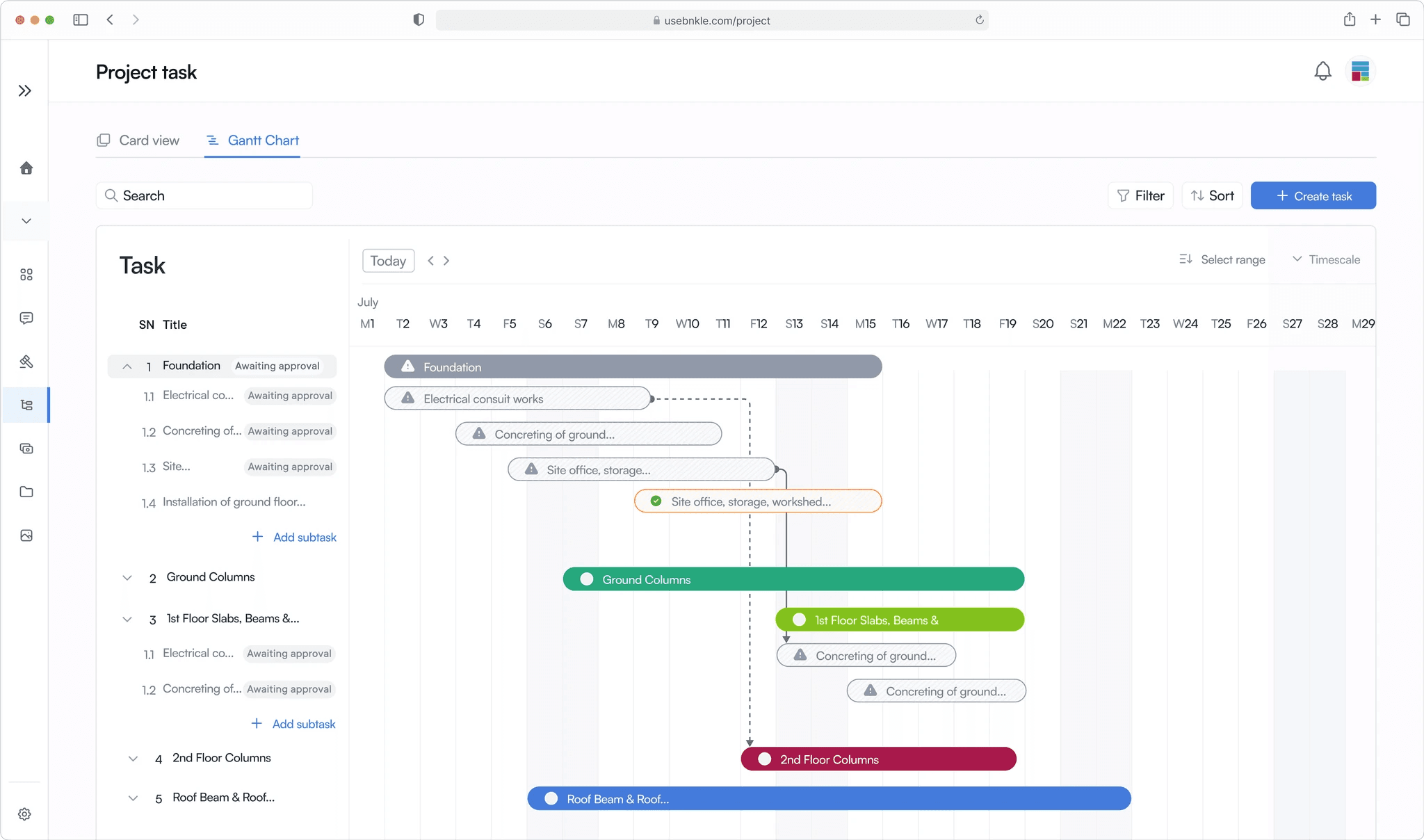Open the Filter button
1424x840 pixels.
tap(1140, 195)
